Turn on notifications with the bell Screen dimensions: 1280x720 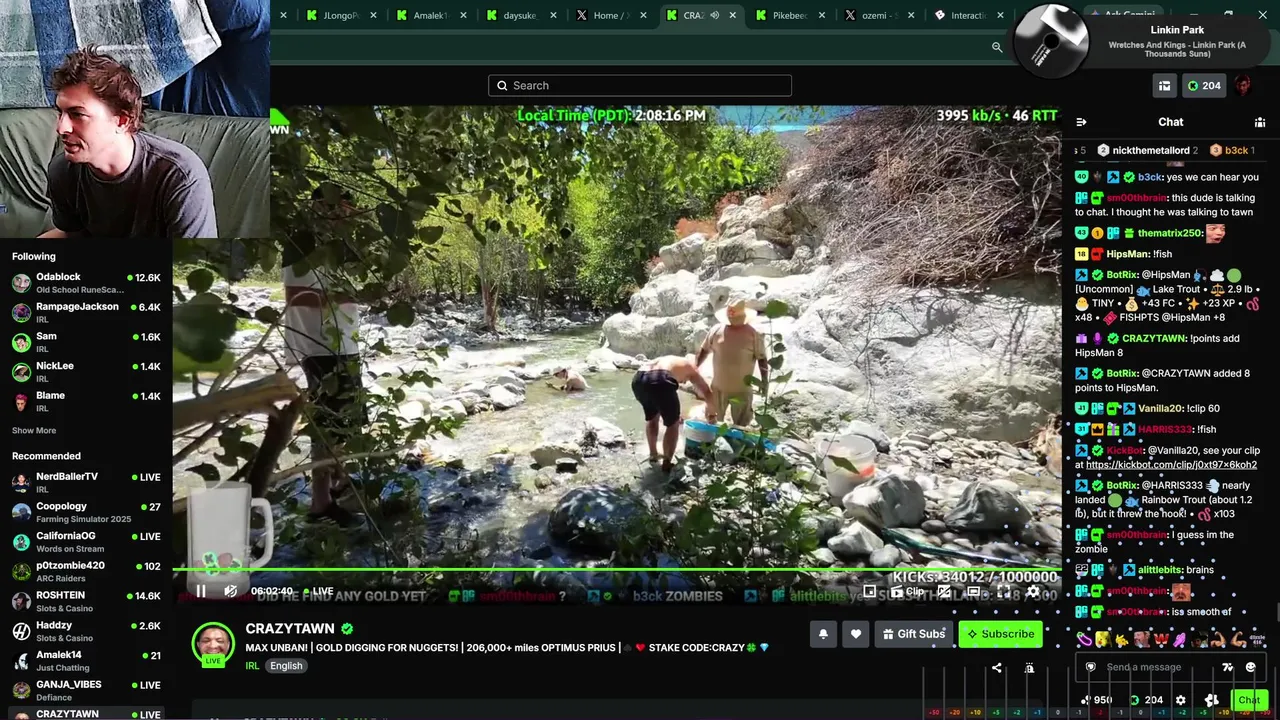823,634
